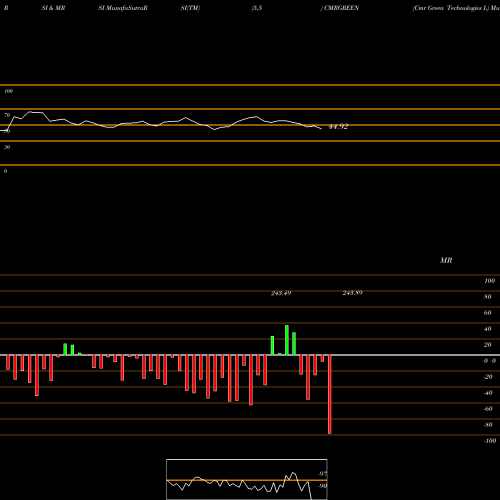The width and height of the screenshot is (500, 500).
Task: Select the CMRGREEN ticker text in header
Action: pyautogui.click(x=342, y=8)
